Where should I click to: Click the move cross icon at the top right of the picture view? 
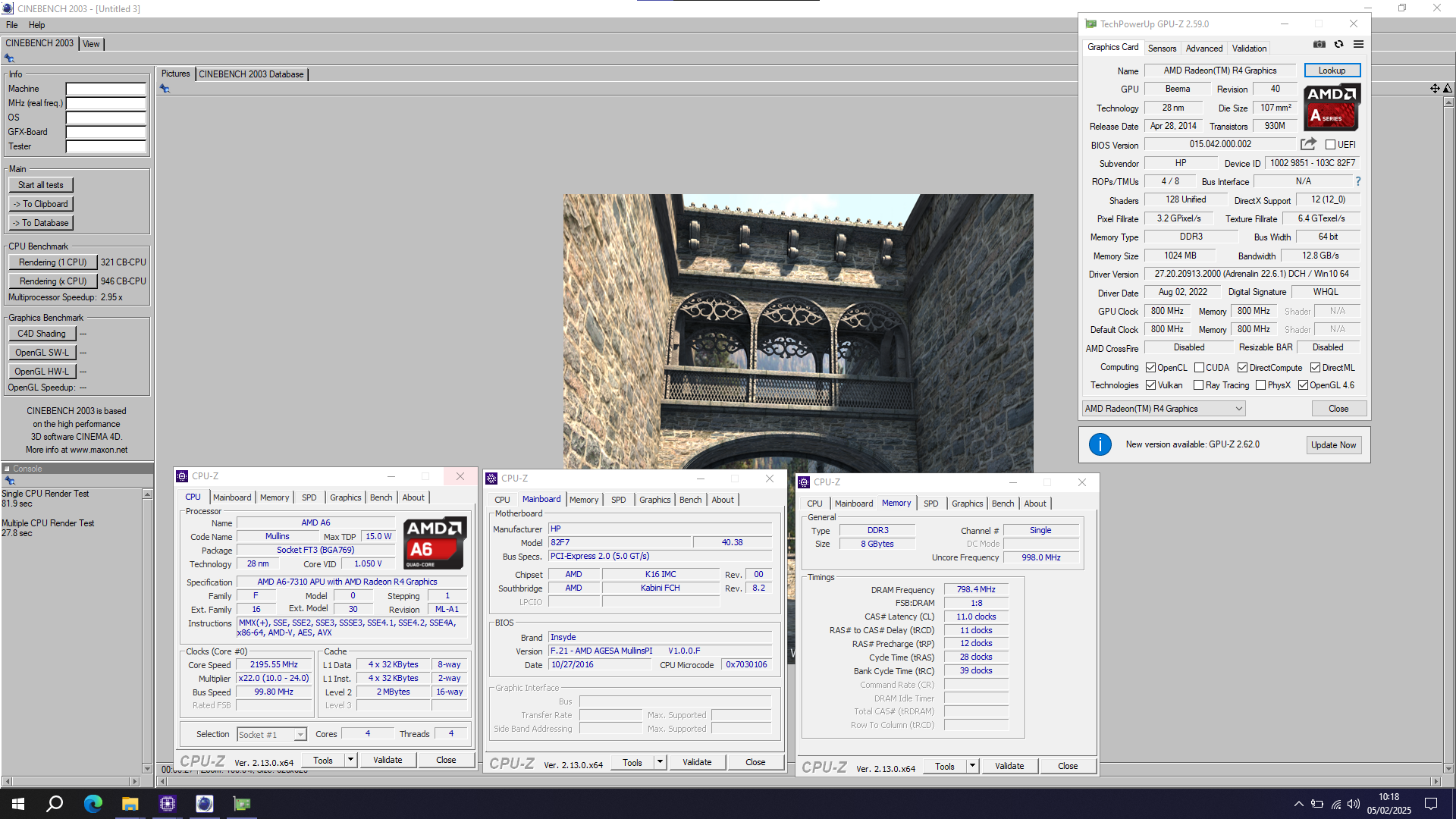click(1435, 89)
